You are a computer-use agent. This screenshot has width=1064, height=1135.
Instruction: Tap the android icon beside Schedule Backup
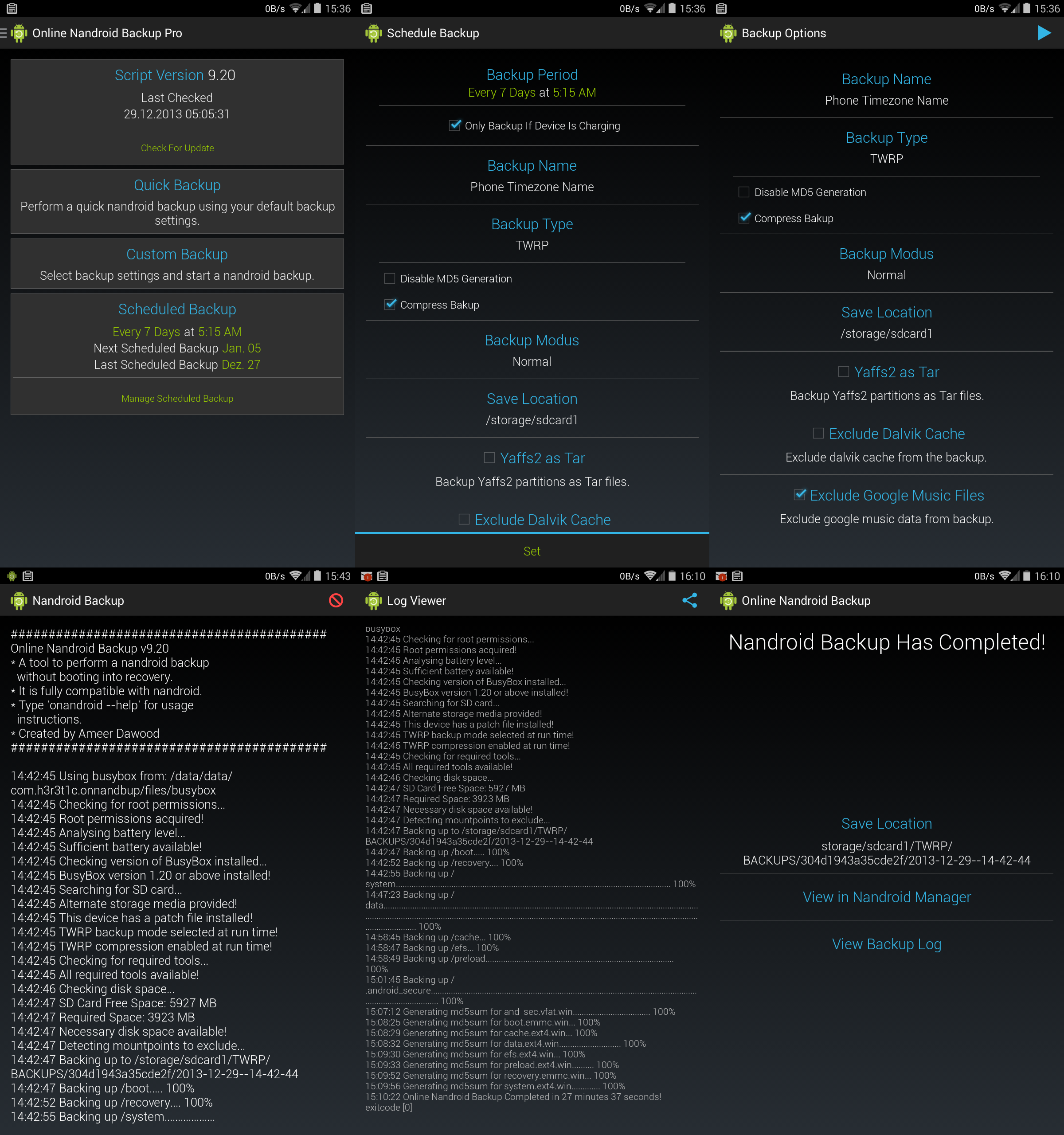tap(373, 33)
